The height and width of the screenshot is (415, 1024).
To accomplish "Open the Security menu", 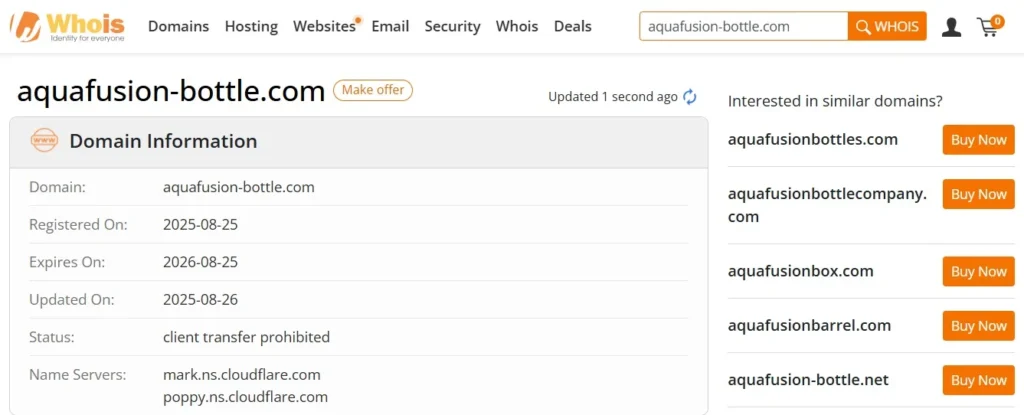I will [453, 26].
